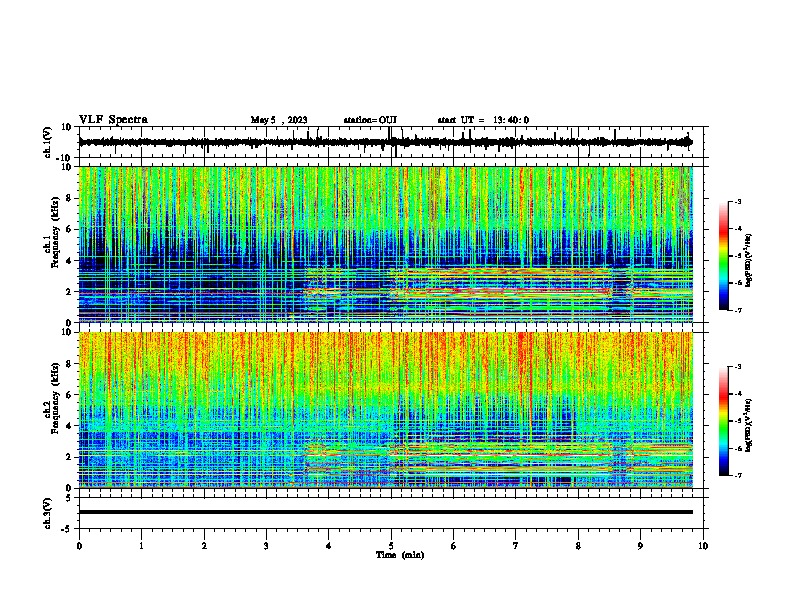Screen dimensions: 792x612
Task: Click the "-3" label on ch.2 colorbar
Action: coord(737,367)
